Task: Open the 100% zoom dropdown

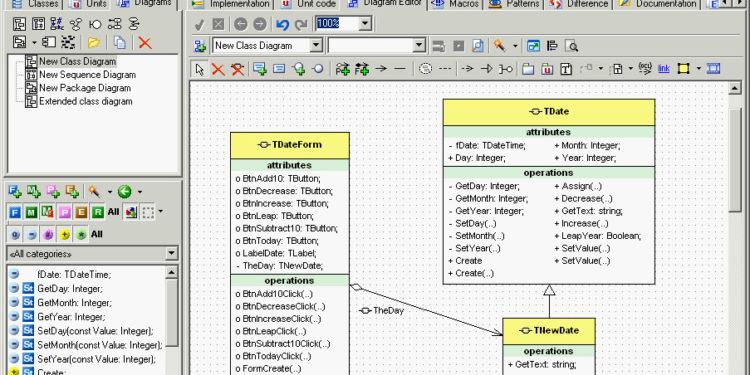Action: 365,23
